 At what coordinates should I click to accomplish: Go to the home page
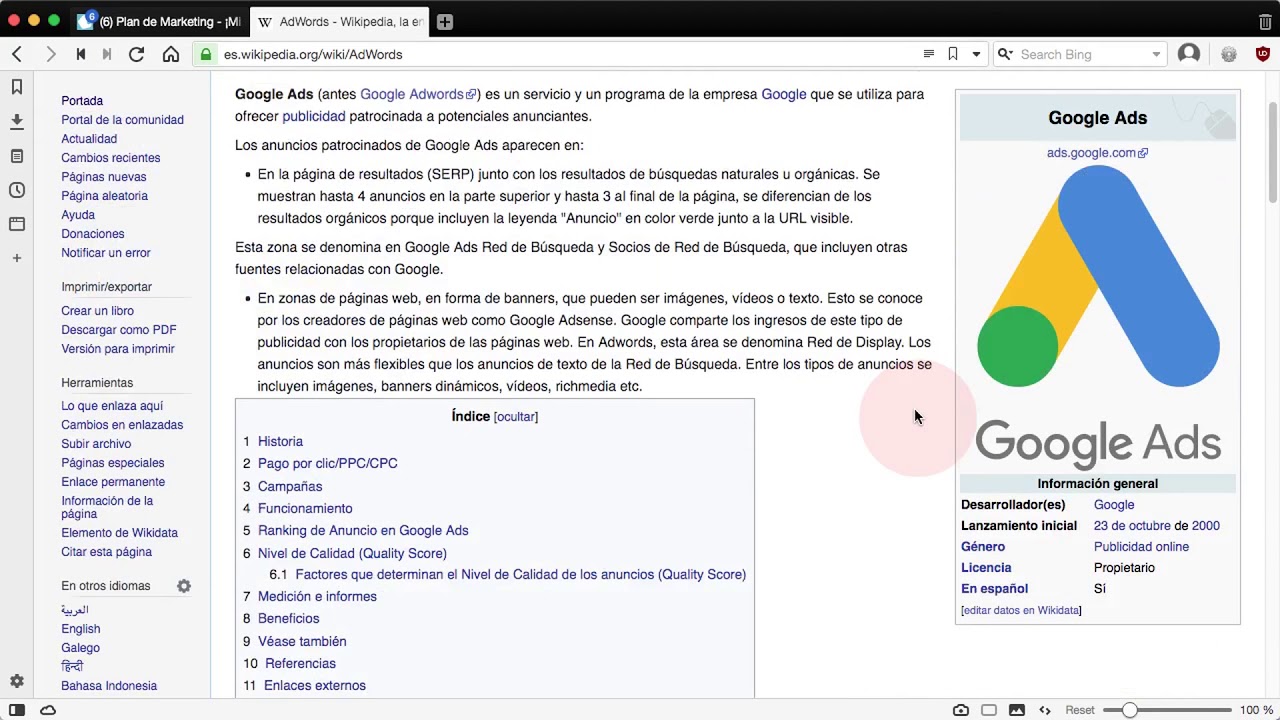(x=171, y=54)
